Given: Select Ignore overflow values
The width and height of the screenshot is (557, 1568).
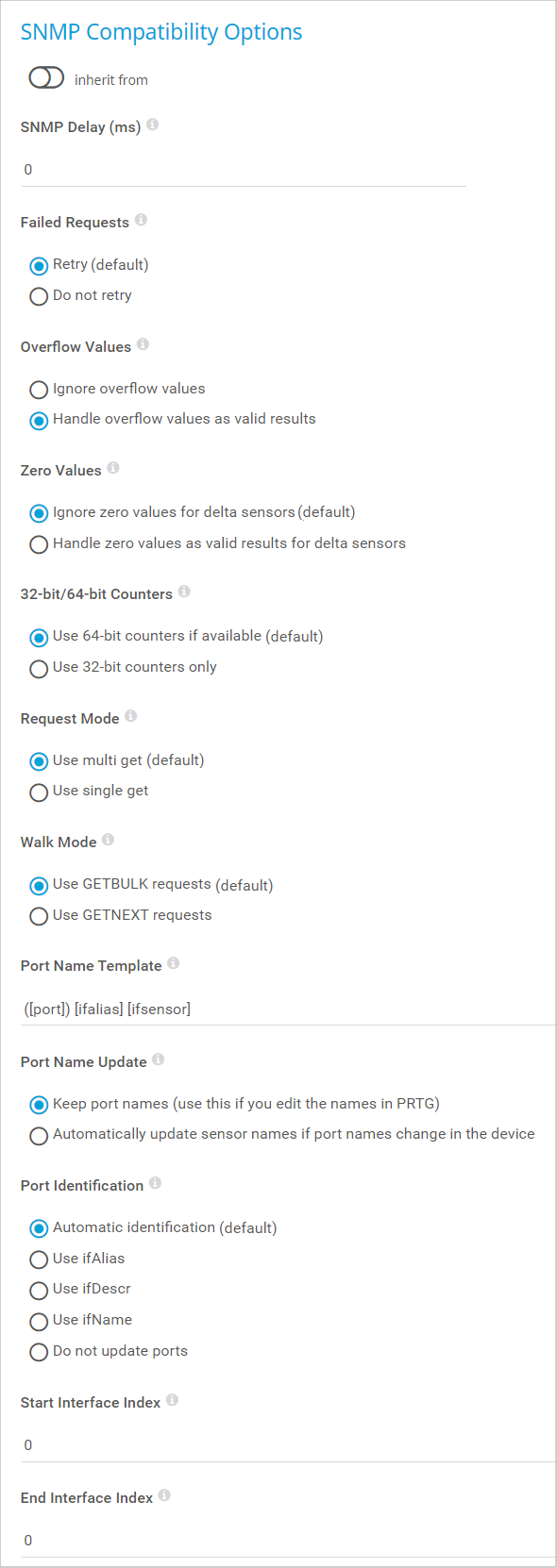Looking at the screenshot, I should point(118,390).
